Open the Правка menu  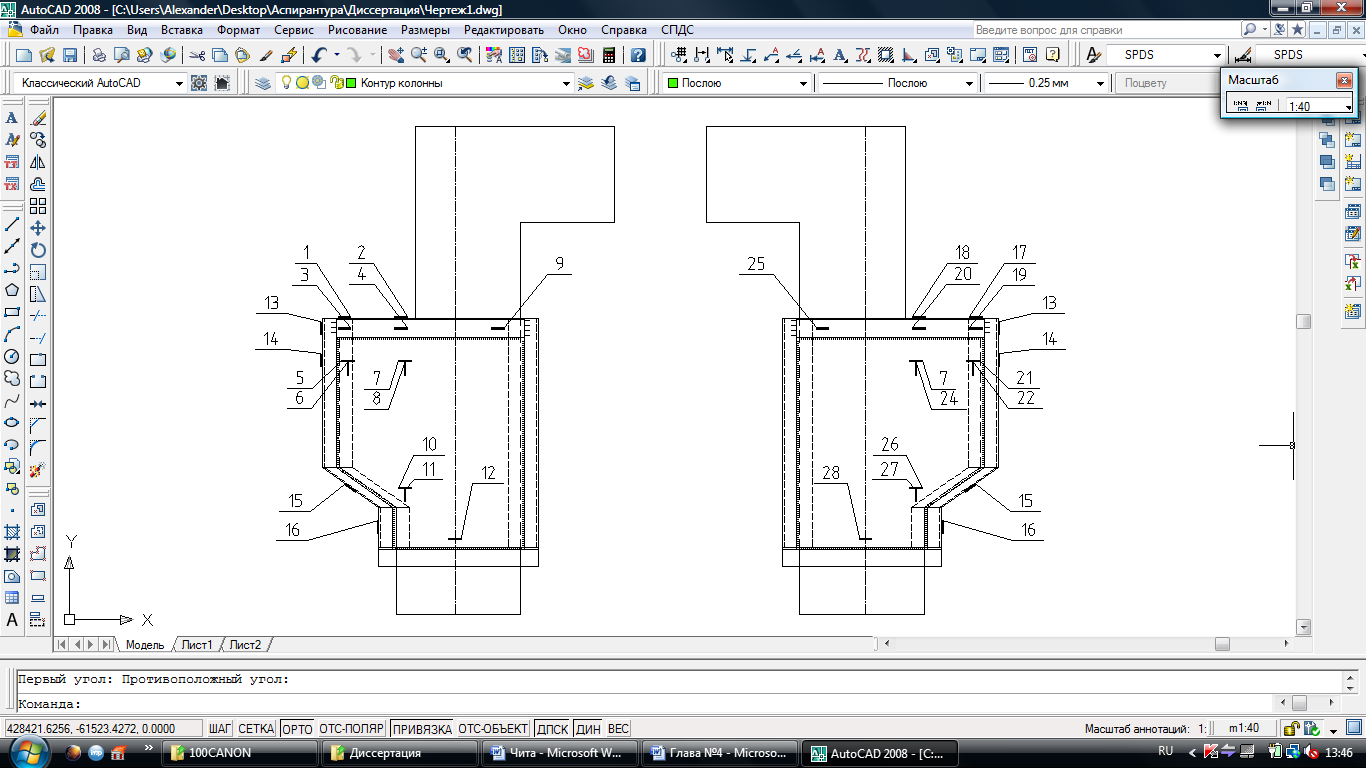tap(93, 30)
